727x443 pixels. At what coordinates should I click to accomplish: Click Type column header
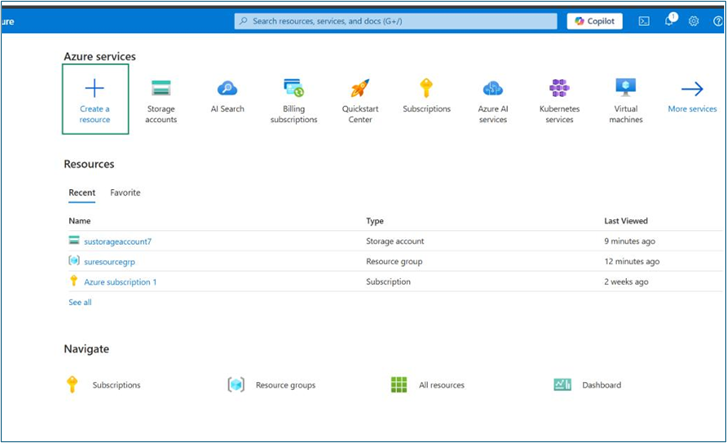pos(375,221)
